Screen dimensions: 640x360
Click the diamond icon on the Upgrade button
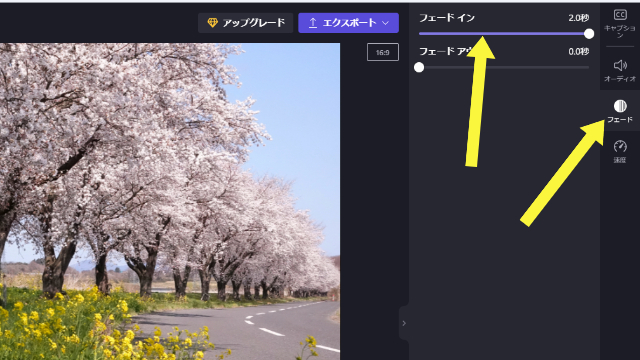(x=212, y=23)
